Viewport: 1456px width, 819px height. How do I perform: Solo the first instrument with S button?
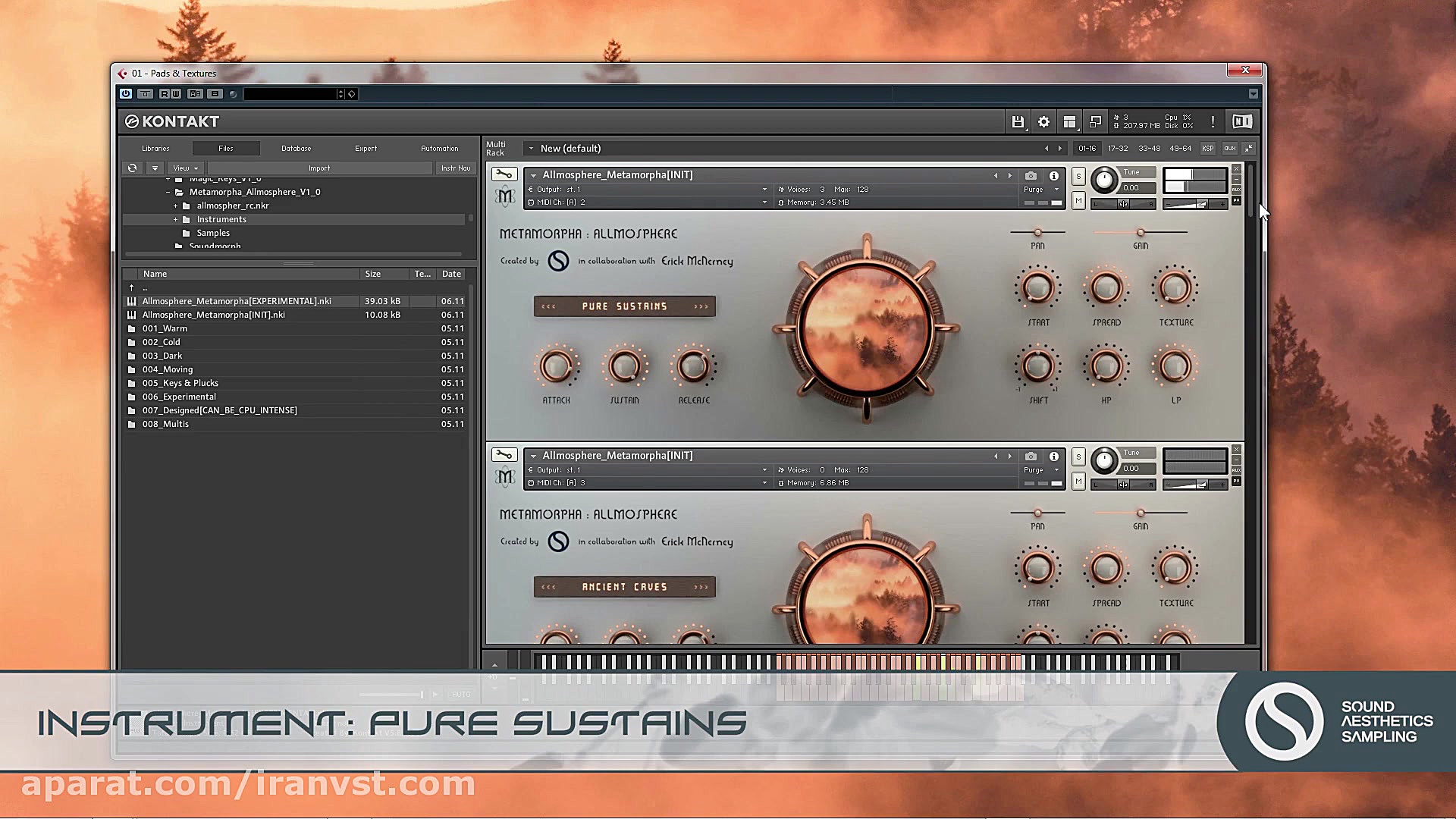click(x=1078, y=177)
